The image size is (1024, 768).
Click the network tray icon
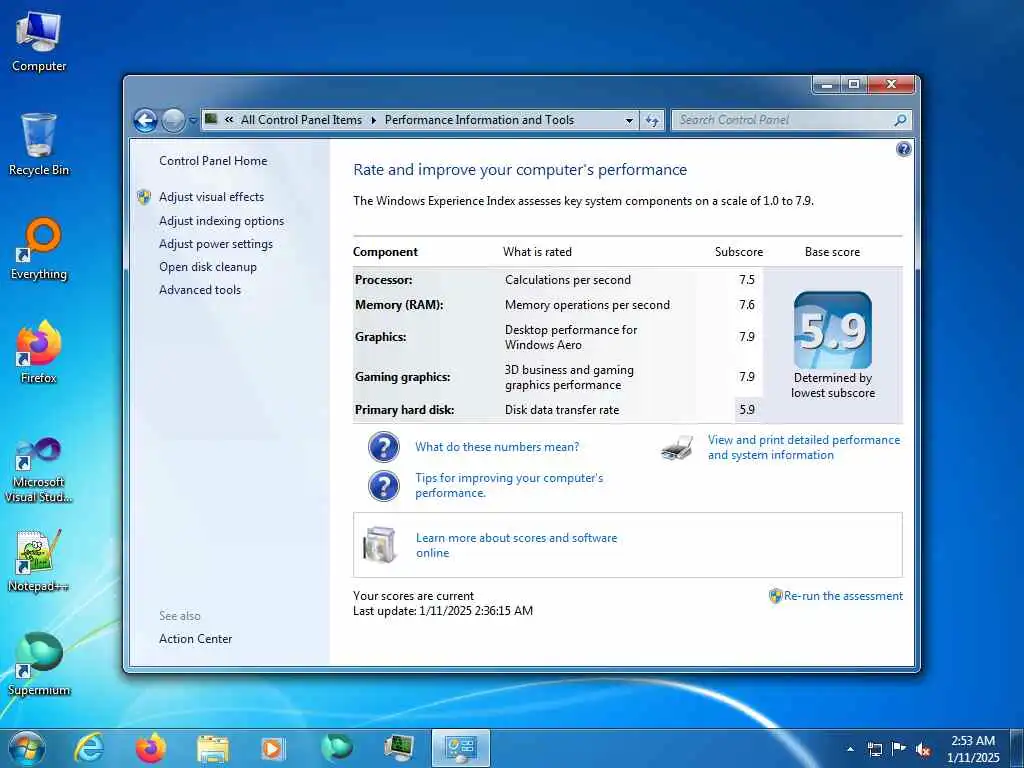click(874, 749)
